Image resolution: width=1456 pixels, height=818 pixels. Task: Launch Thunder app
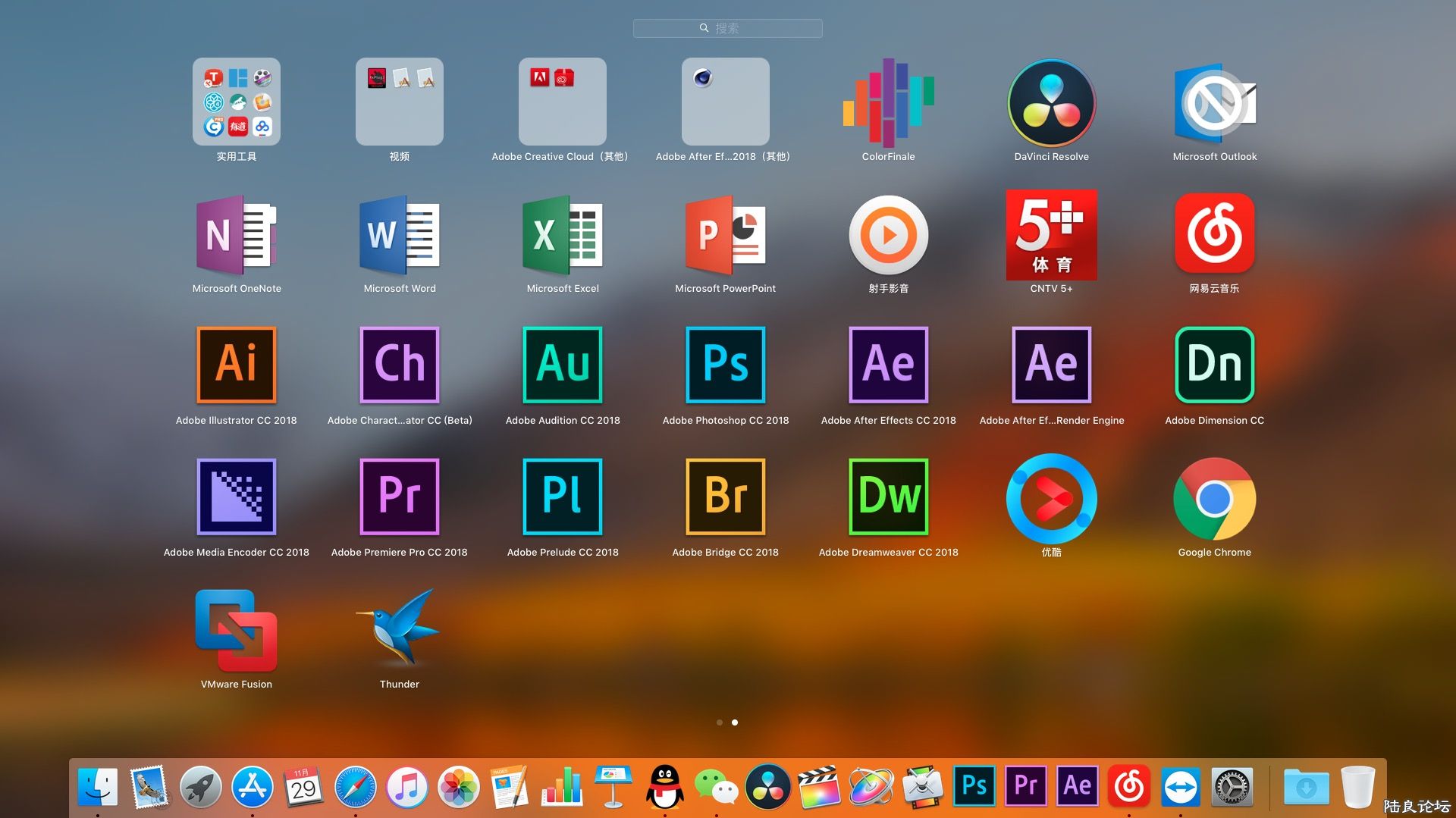click(399, 628)
